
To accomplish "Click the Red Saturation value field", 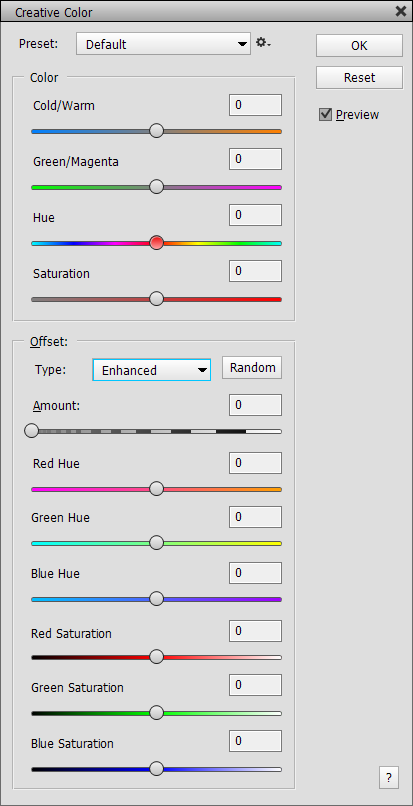I will pyautogui.click(x=255, y=631).
